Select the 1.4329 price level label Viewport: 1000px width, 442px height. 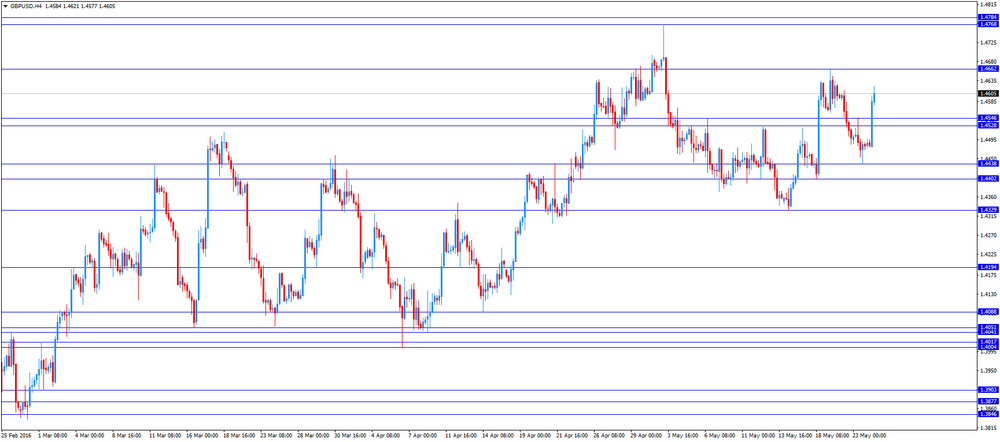[x=988, y=210]
